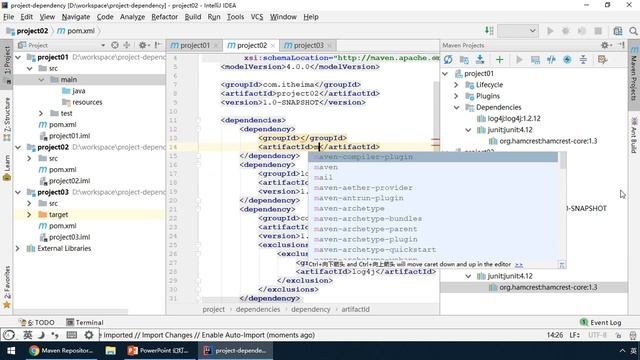
Task: Select maven-antrun-plugin from completion list
Action: click(433, 198)
